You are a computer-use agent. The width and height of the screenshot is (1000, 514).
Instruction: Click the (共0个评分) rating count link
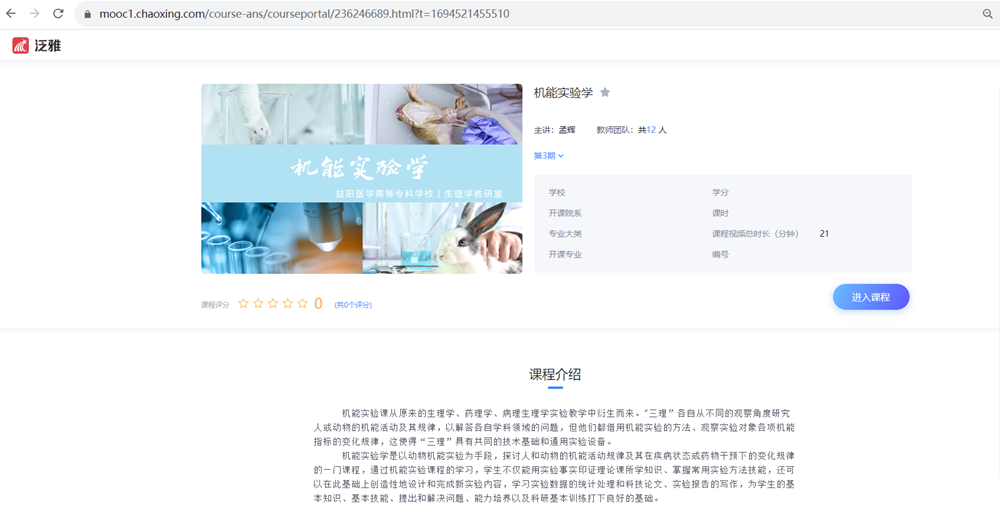(x=352, y=304)
